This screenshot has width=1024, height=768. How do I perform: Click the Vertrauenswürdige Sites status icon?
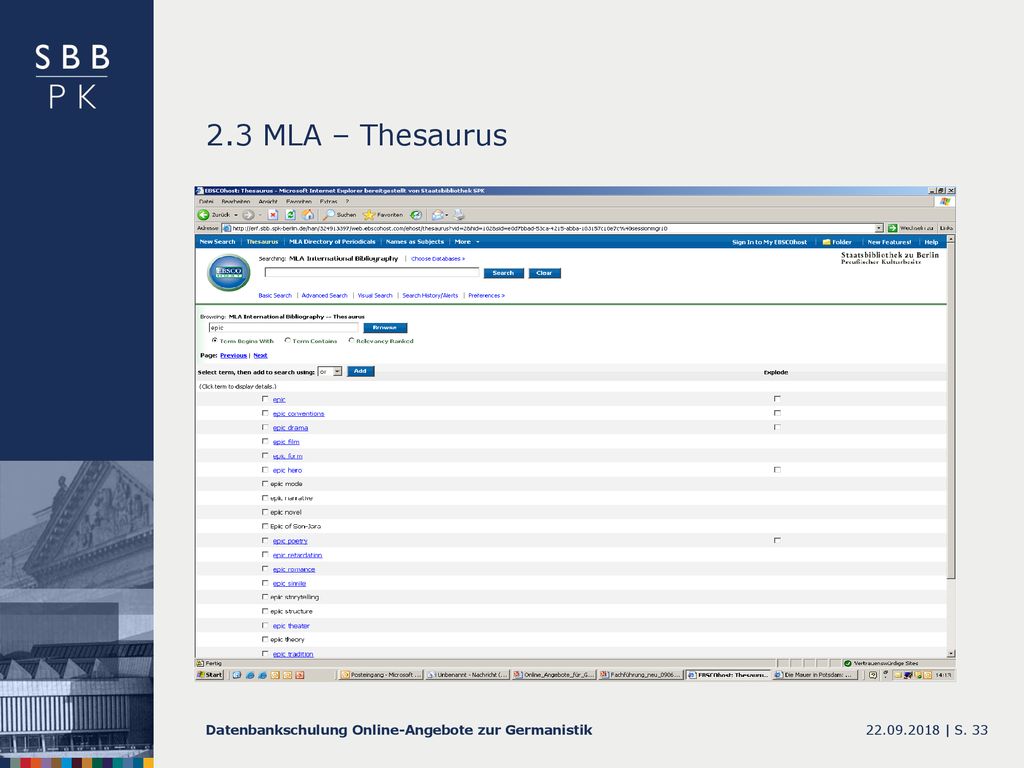pyautogui.click(x=848, y=663)
